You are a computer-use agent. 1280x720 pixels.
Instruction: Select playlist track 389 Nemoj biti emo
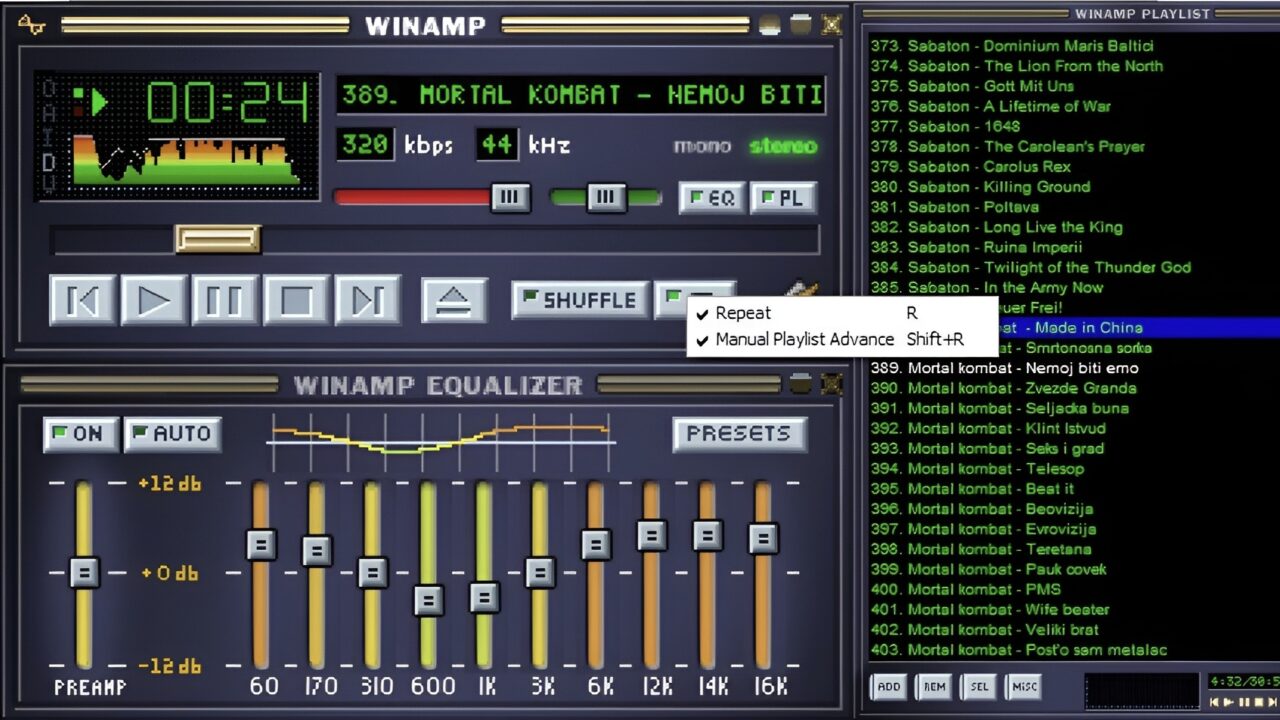(x=1004, y=368)
